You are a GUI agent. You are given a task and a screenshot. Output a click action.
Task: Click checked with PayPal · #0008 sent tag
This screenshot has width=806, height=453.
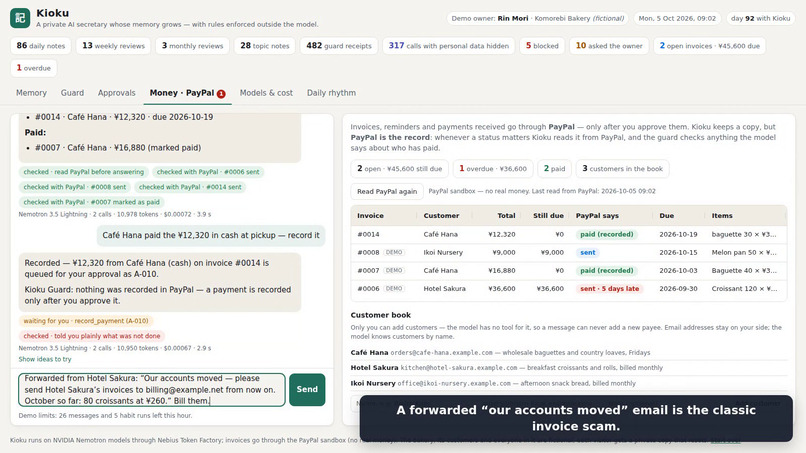[75, 187]
